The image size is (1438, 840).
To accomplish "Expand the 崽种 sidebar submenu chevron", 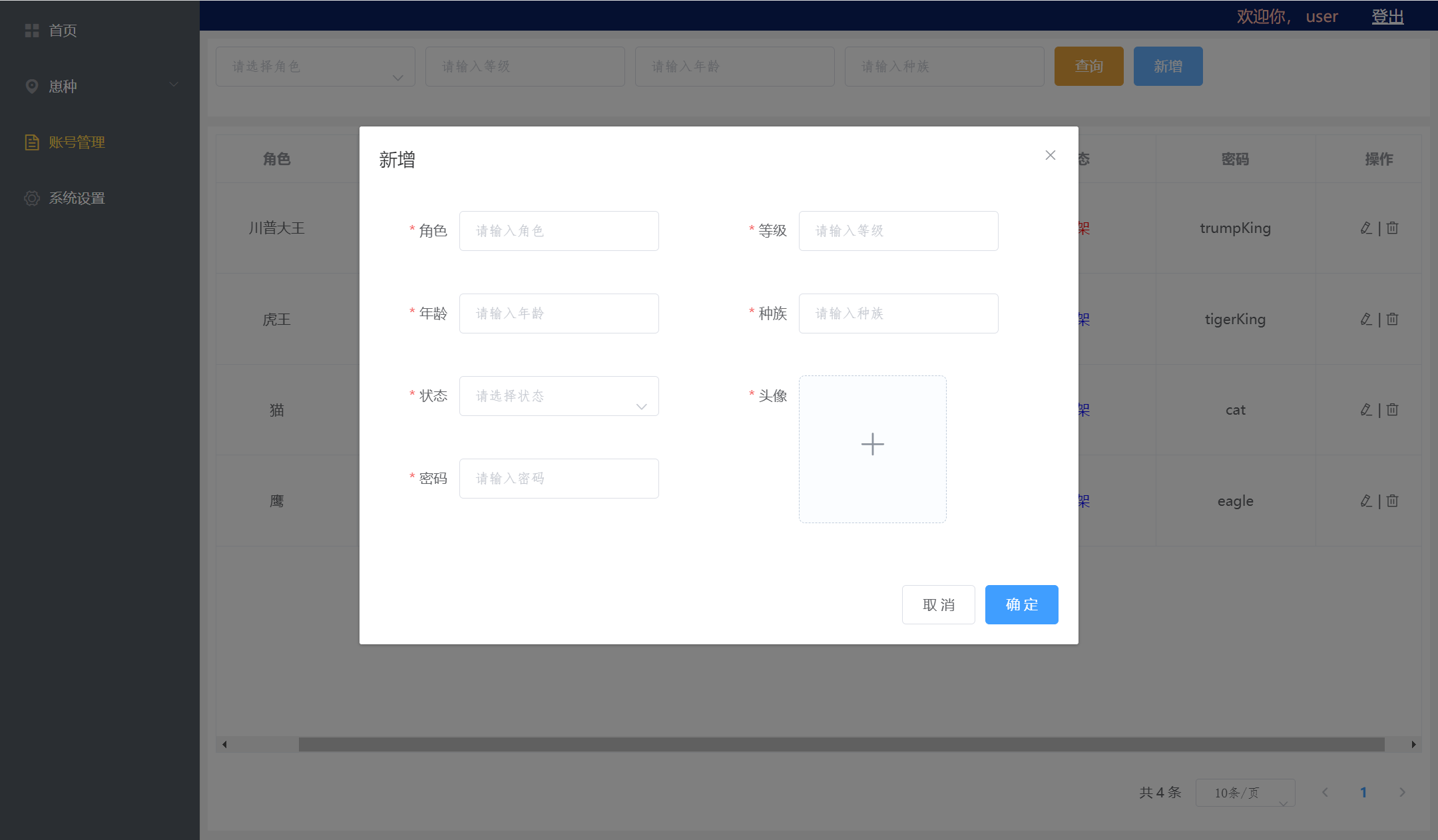I will pyautogui.click(x=174, y=85).
